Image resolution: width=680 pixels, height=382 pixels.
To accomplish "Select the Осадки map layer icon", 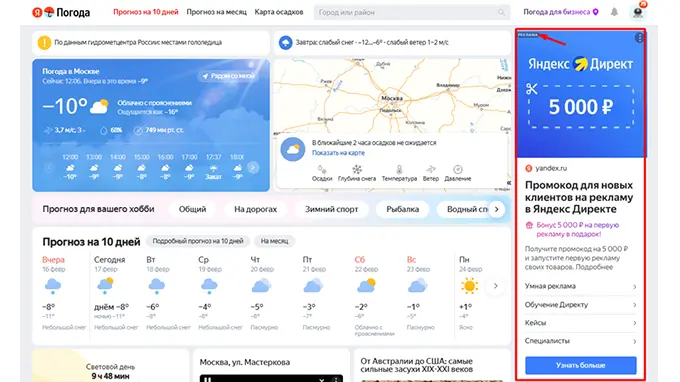I will pyautogui.click(x=322, y=169).
